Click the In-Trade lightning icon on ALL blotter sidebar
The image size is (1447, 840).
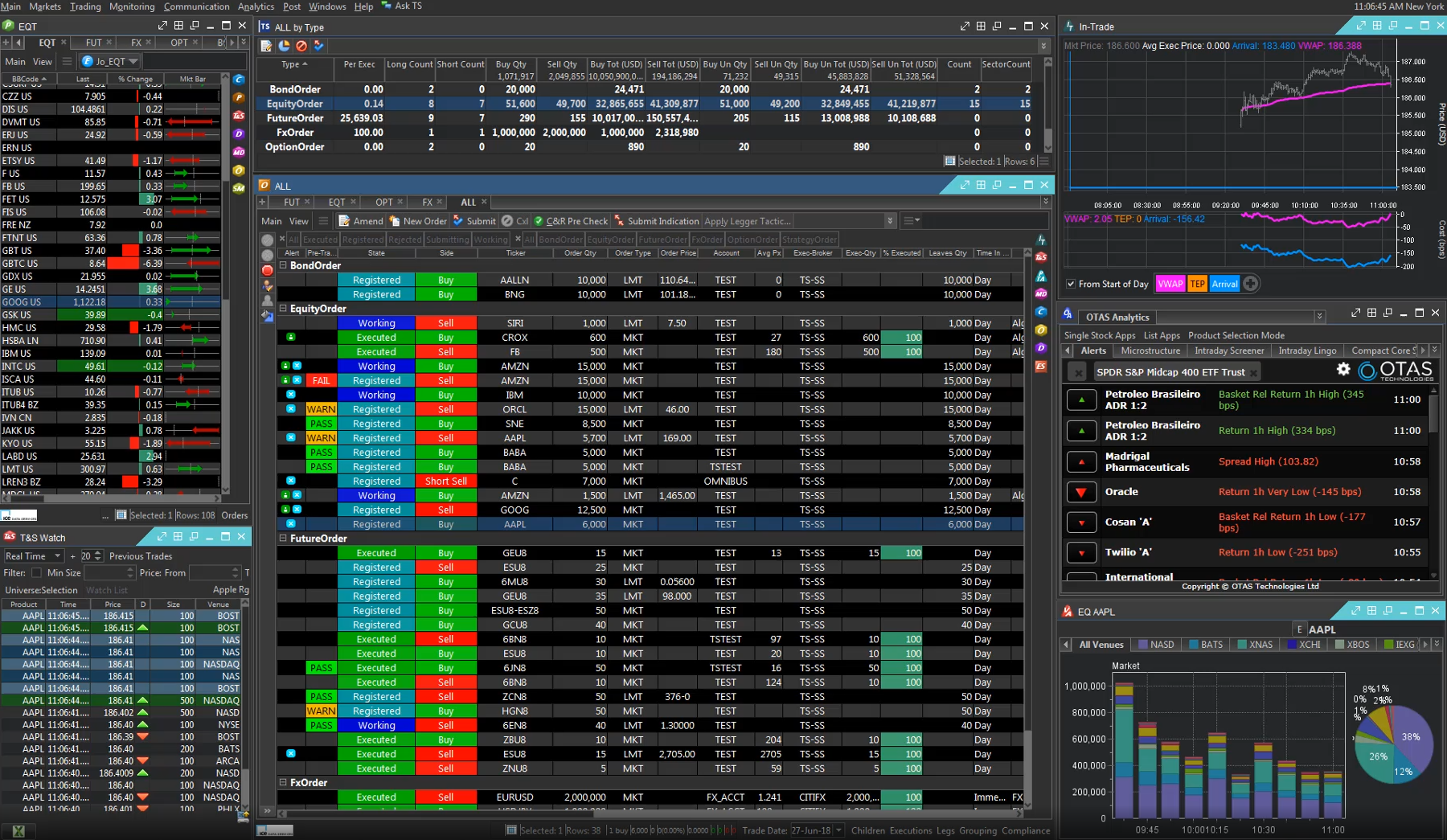(1041, 240)
